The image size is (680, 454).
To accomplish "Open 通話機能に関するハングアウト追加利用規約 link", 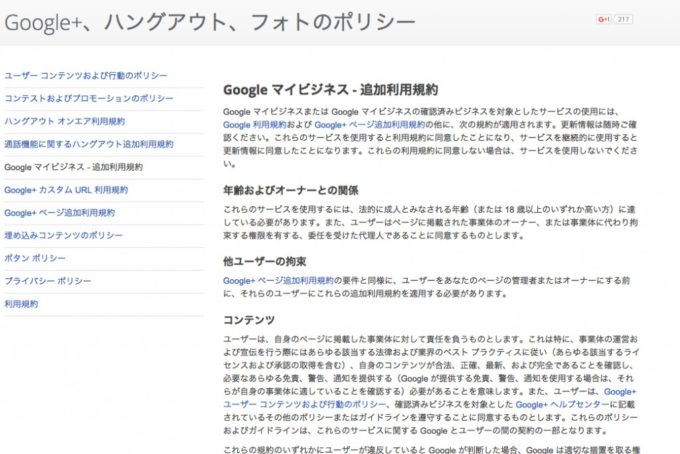I will click(89, 144).
